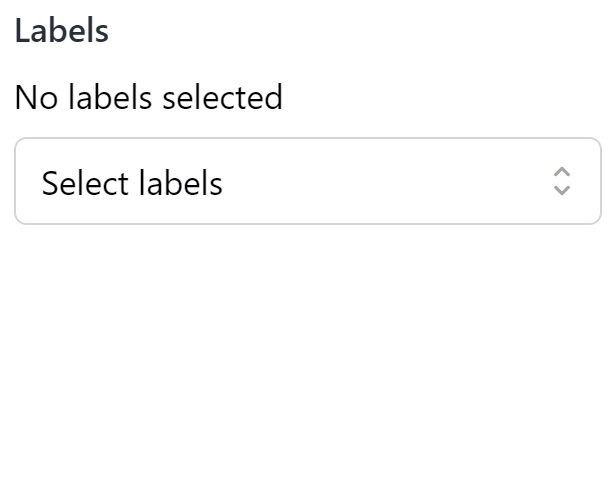Click the "No labels selected" text

(149, 98)
